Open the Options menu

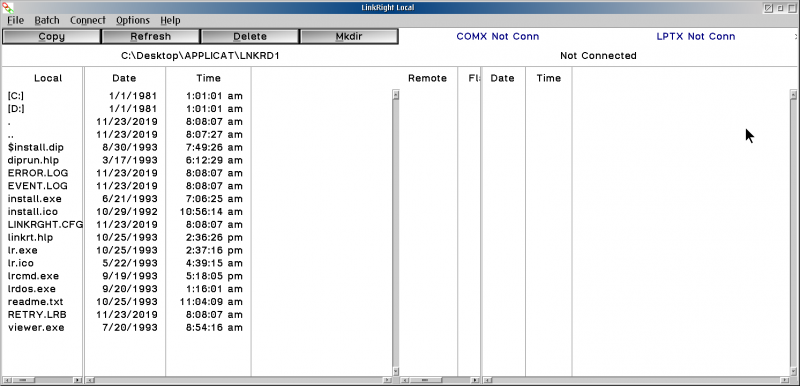[133, 20]
